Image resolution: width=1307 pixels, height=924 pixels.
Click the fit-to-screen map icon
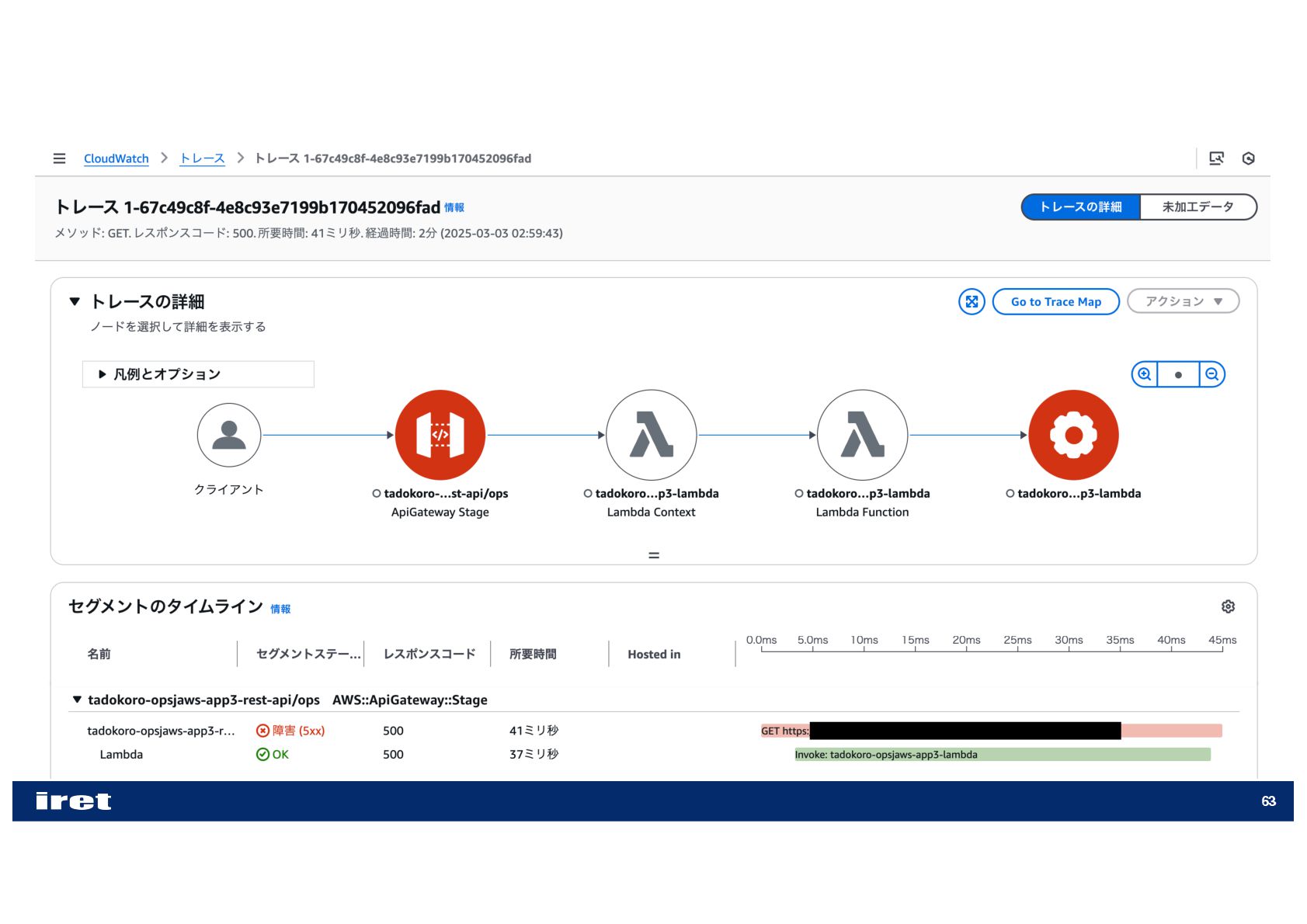point(972,301)
